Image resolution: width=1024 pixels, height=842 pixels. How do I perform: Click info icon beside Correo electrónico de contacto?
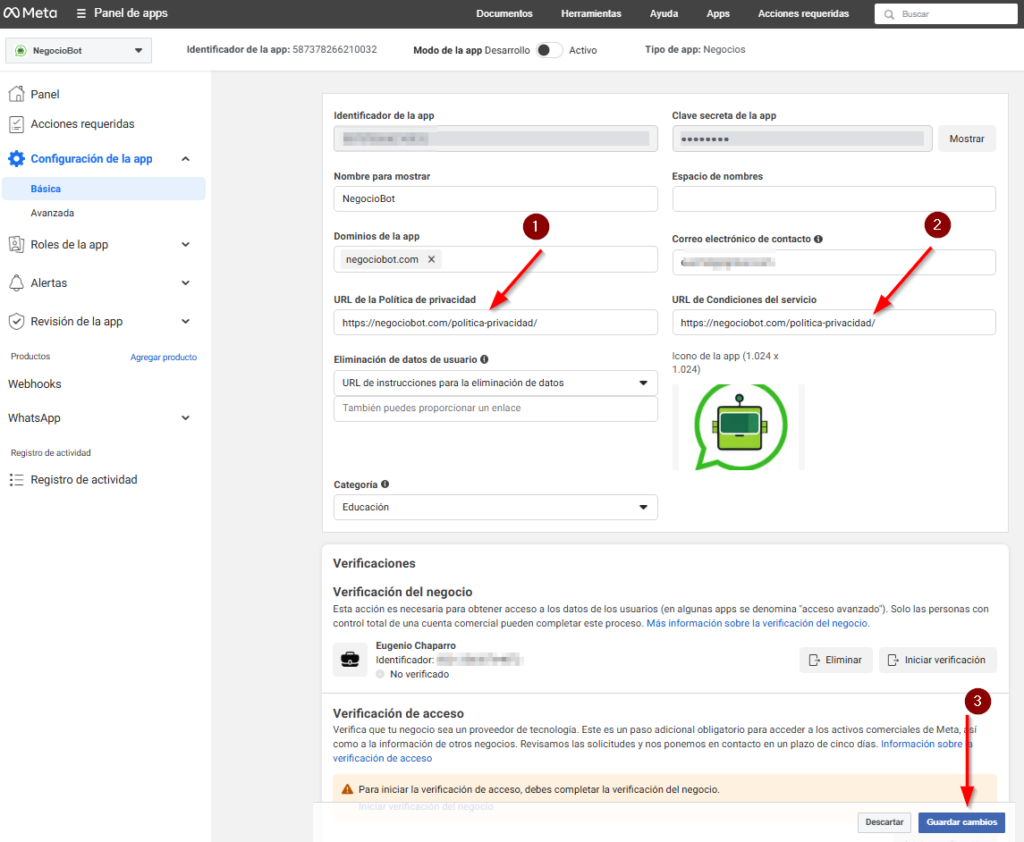click(818, 239)
